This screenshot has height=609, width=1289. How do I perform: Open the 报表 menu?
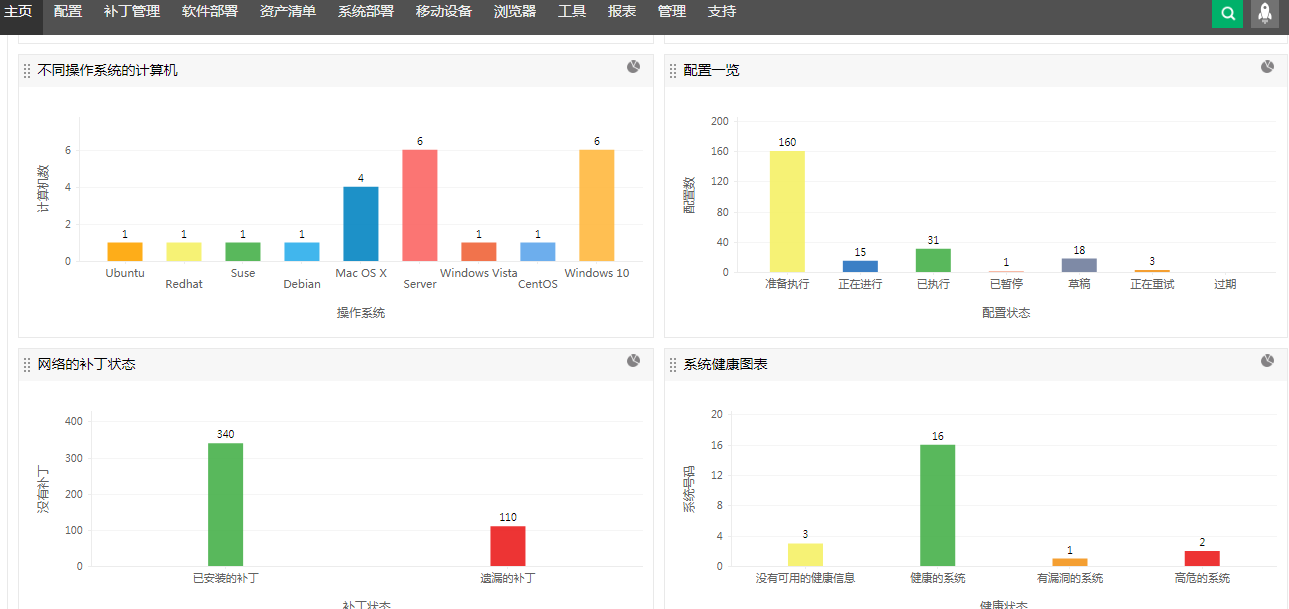(622, 12)
